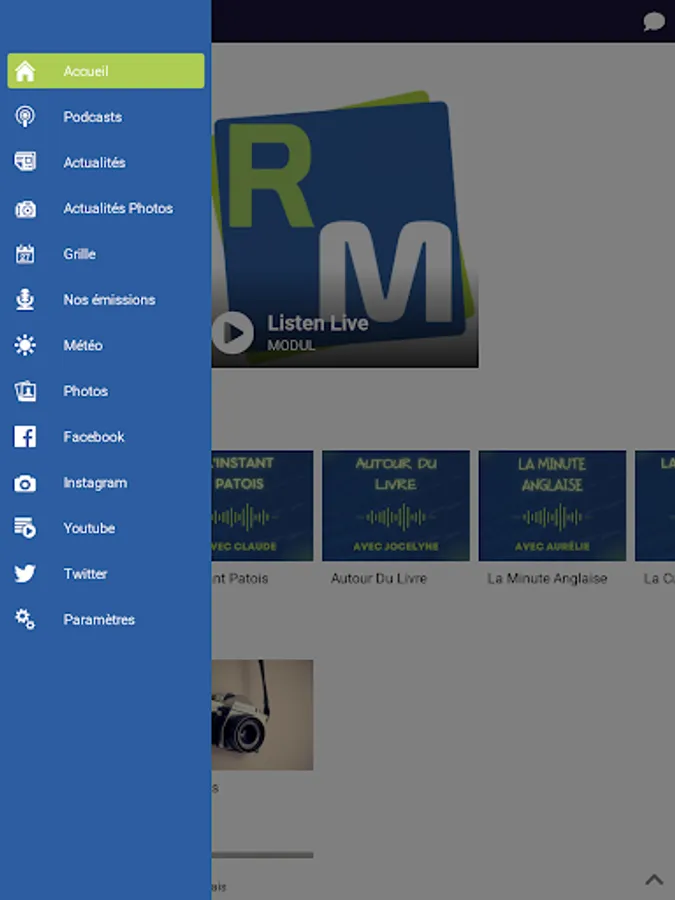Open the Grille schedule entry
Image resolution: width=675 pixels, height=900 pixels.
[x=80, y=254]
